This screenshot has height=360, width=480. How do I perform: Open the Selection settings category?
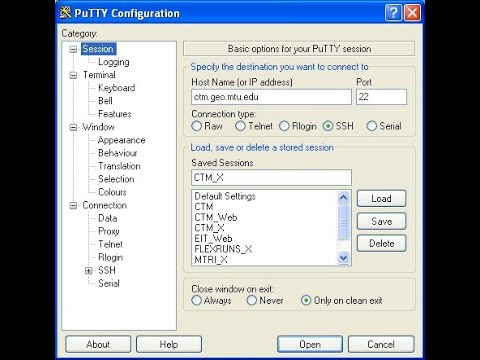(116, 179)
